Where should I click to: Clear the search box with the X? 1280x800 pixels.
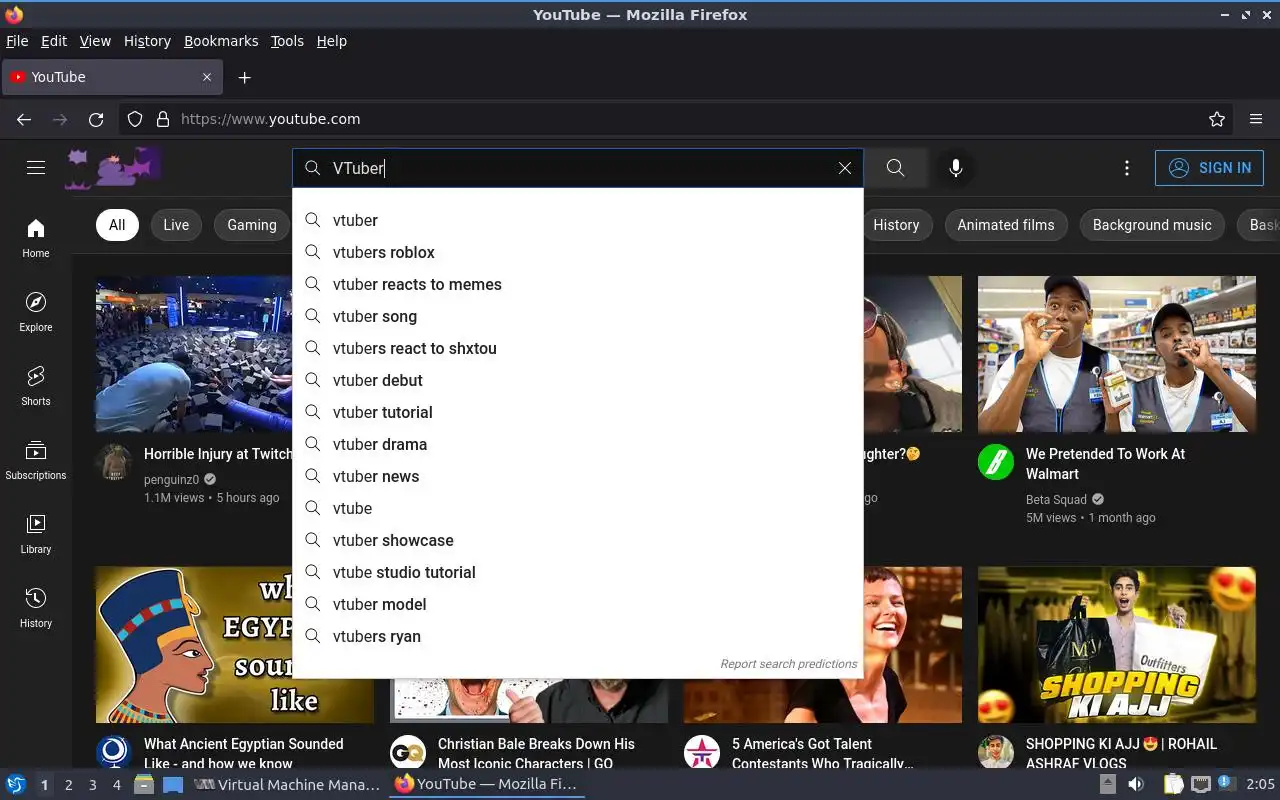(845, 168)
